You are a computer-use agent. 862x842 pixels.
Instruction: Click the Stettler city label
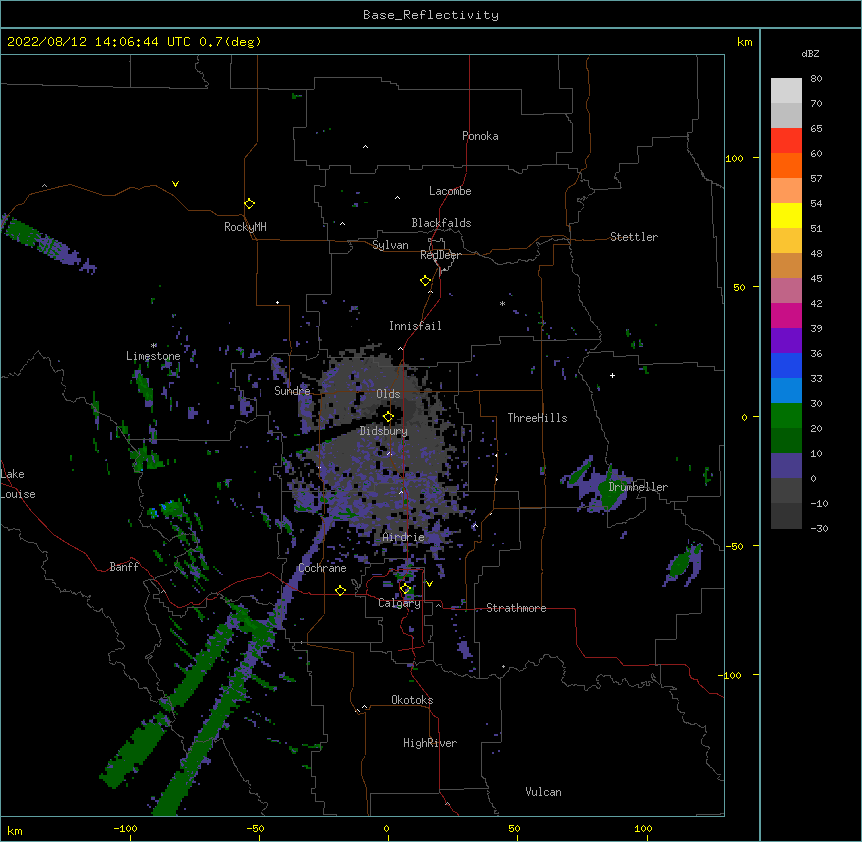pyautogui.click(x=634, y=237)
